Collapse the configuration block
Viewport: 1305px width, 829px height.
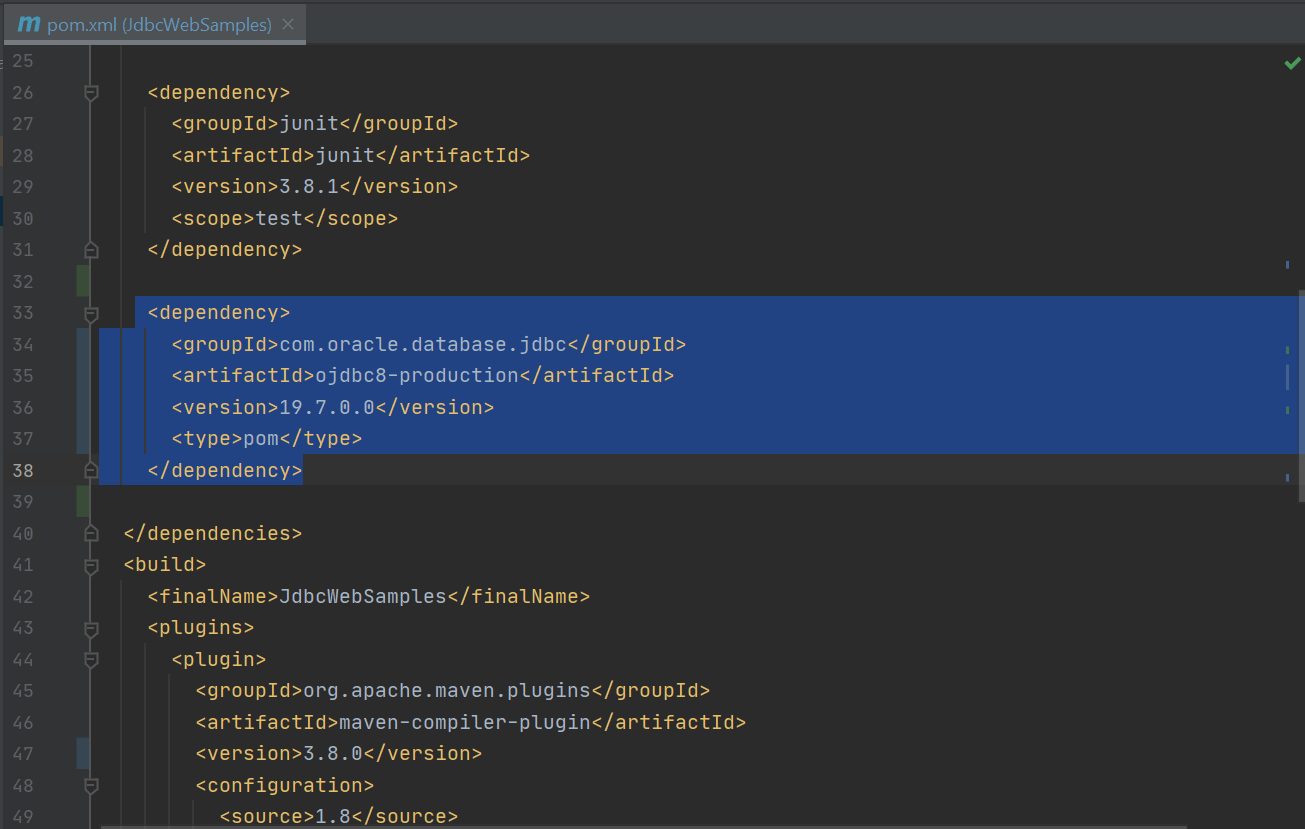tap(90, 785)
